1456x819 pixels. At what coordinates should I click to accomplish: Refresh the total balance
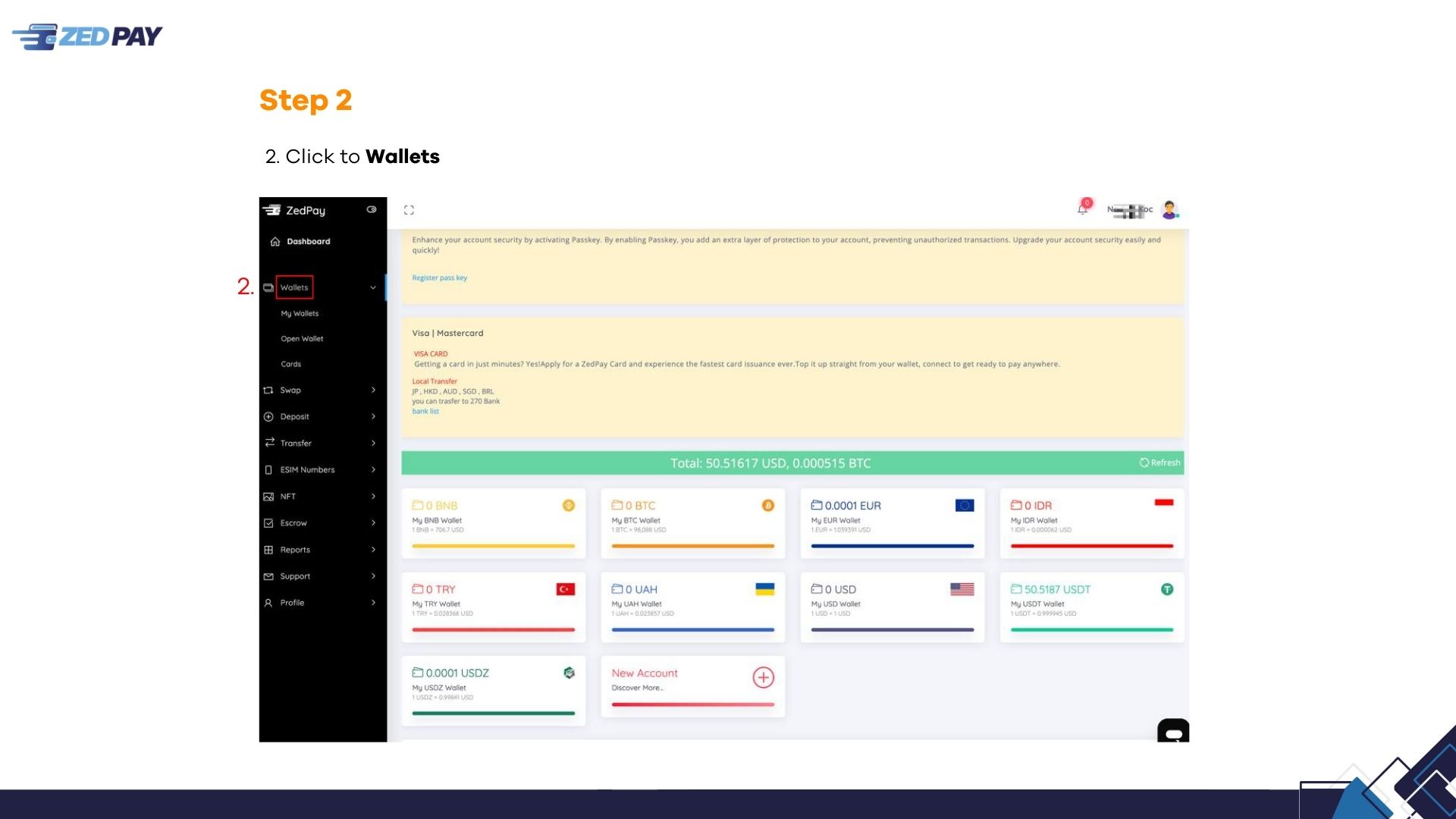point(1159,463)
